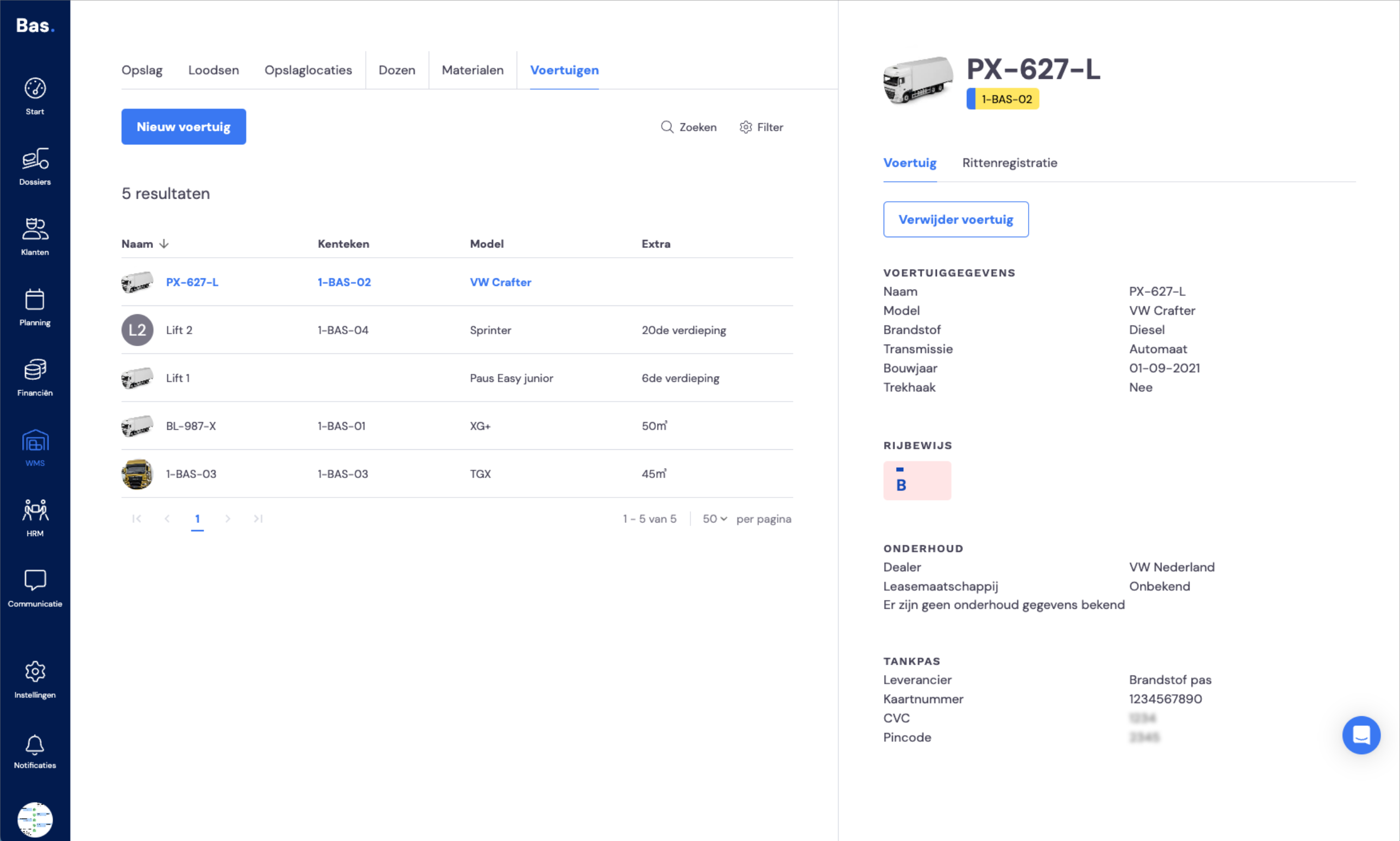Select the Lift 1 row name

pyautogui.click(x=178, y=378)
